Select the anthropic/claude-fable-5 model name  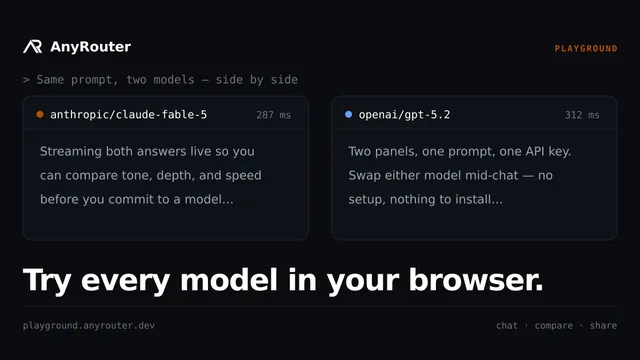click(129, 115)
